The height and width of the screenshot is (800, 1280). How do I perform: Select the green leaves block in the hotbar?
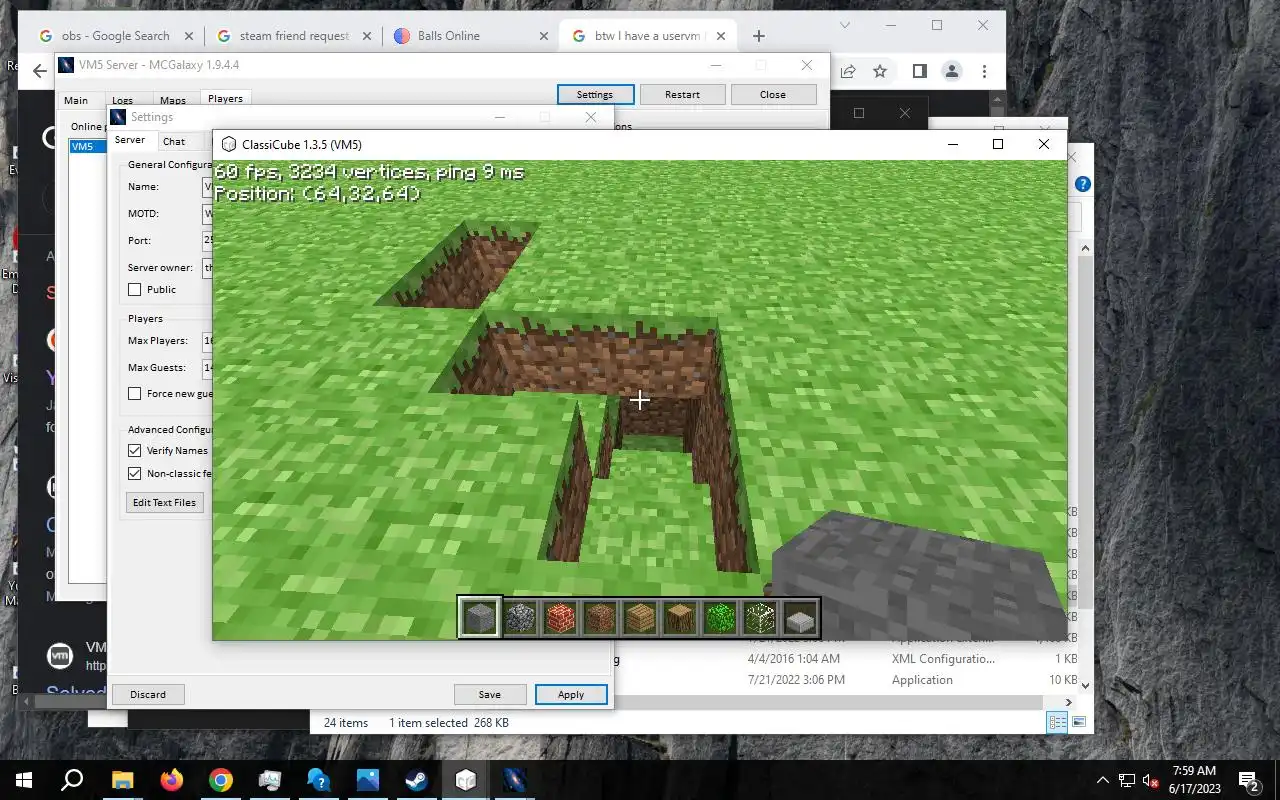(x=720, y=618)
